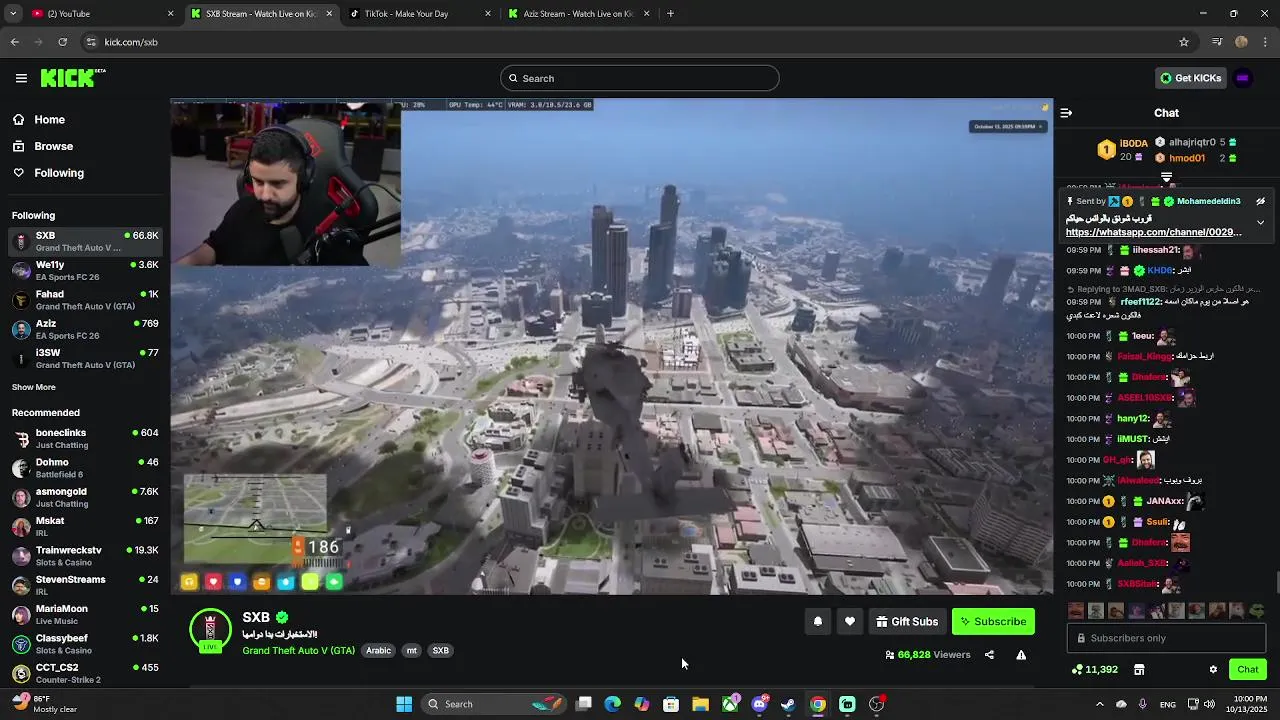Open OBS Studio from taskbar
1280x720 pixels.
[877, 704]
